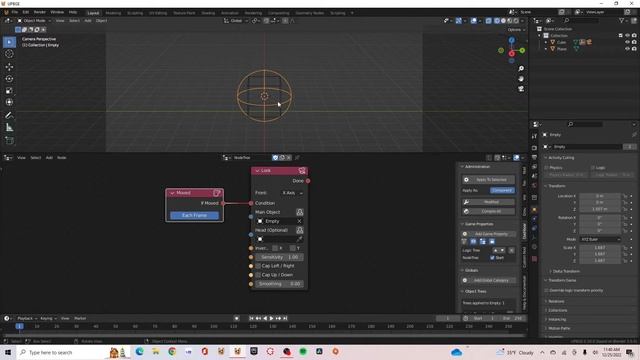Expand the Collections section
This screenshot has width=640, height=360.
click(x=556, y=311)
